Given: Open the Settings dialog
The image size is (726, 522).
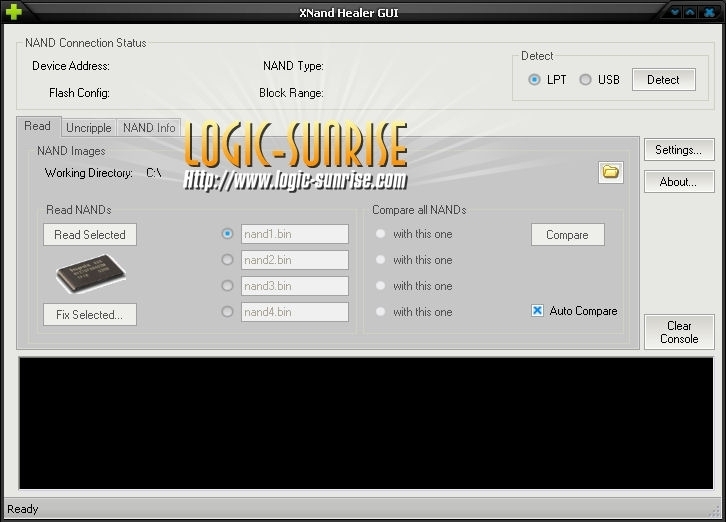Looking at the screenshot, I should (678, 150).
